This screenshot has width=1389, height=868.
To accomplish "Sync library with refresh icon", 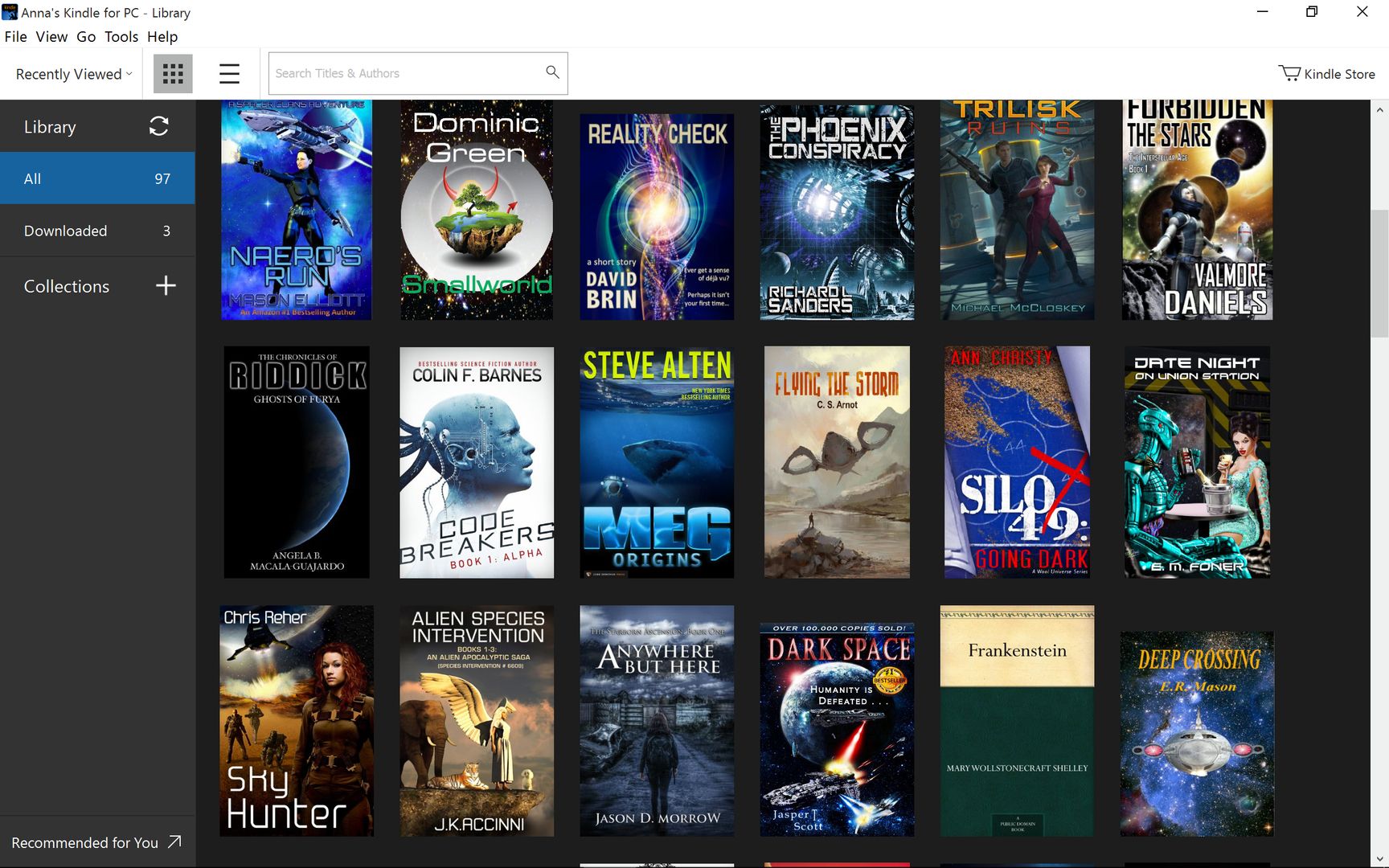I will point(159,126).
